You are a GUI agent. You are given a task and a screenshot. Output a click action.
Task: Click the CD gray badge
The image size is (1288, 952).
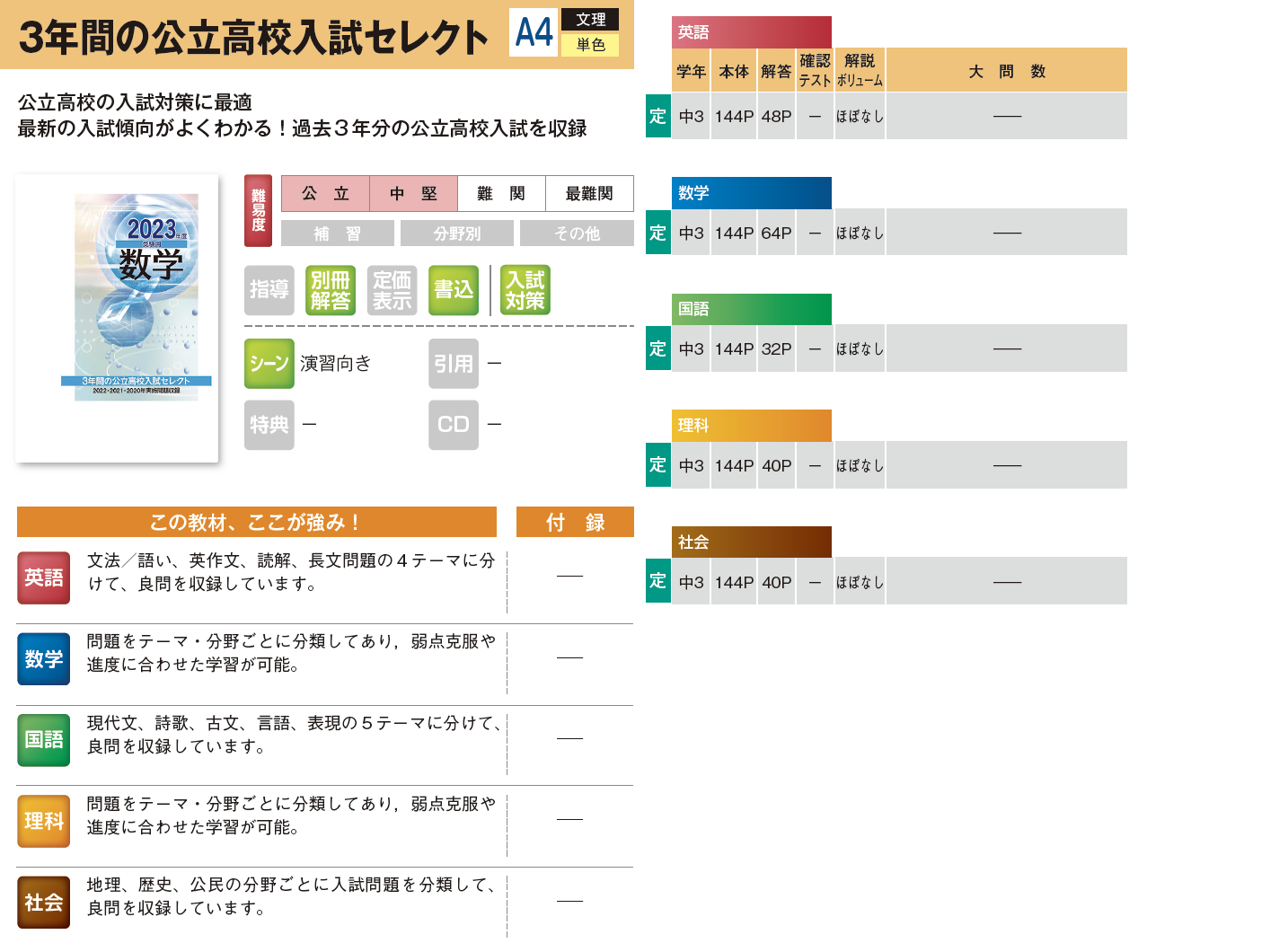454,425
